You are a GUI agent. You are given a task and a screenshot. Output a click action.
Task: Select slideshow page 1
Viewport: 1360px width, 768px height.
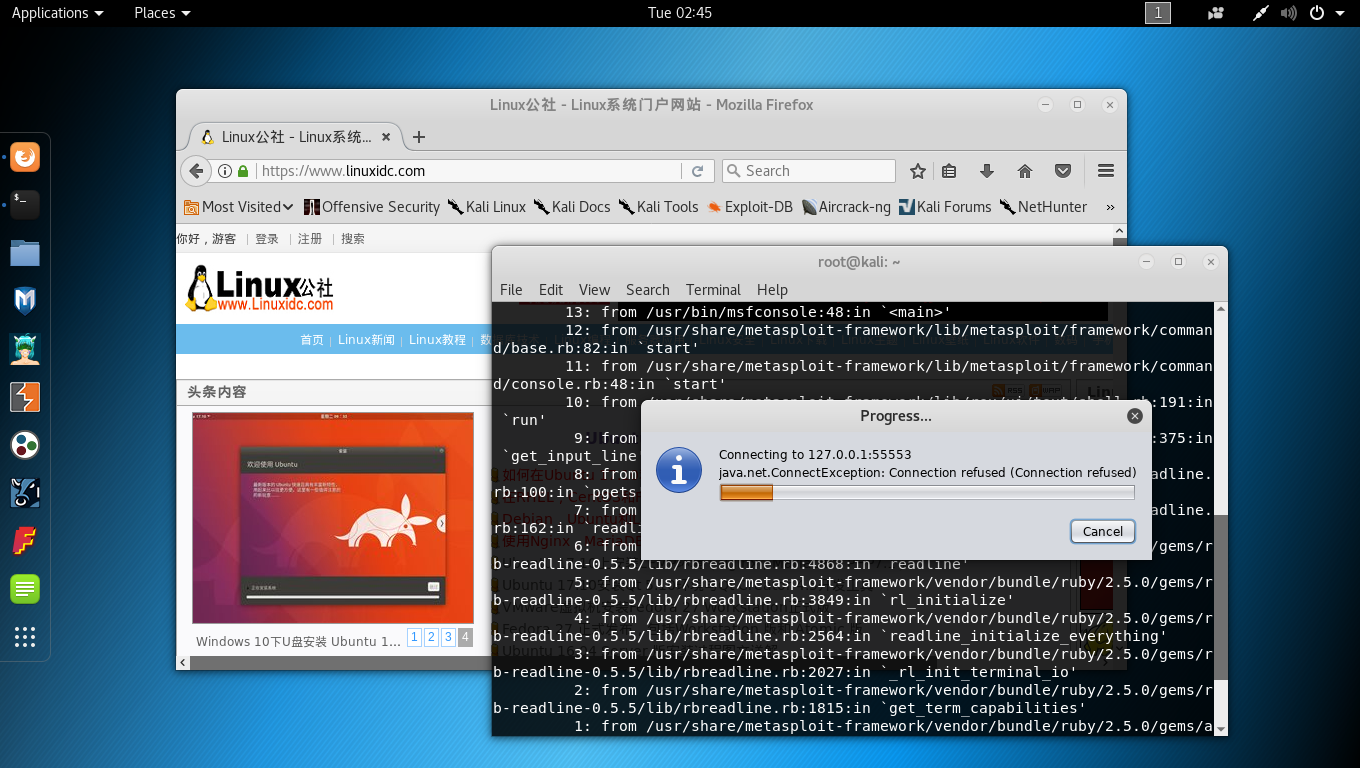(415, 637)
